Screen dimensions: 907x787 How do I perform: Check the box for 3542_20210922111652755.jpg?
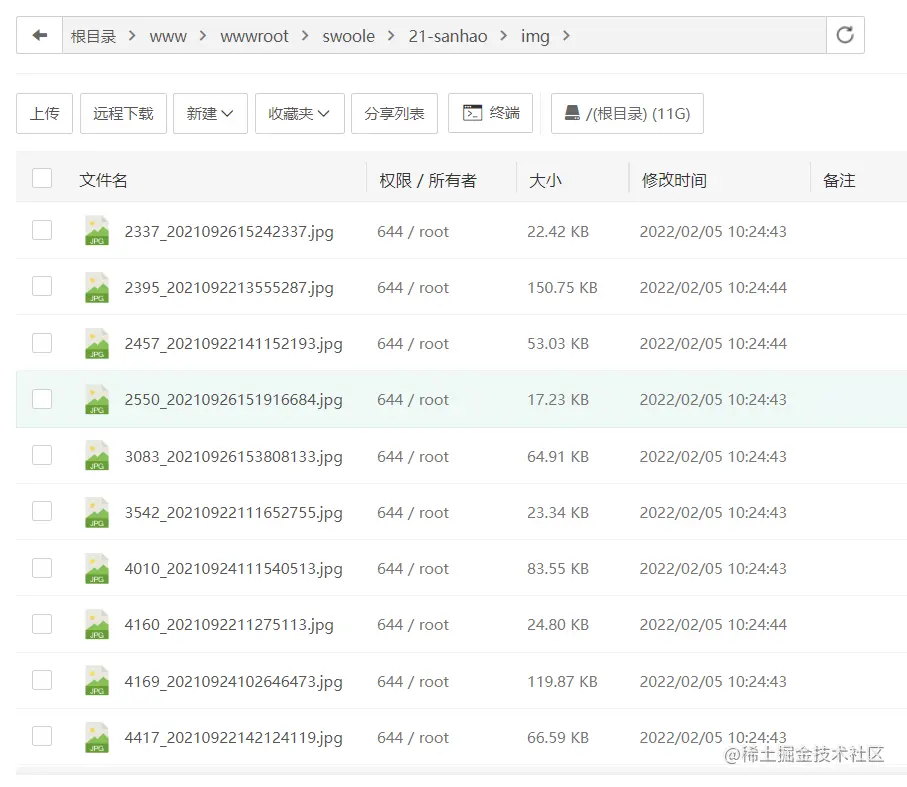(x=42, y=511)
